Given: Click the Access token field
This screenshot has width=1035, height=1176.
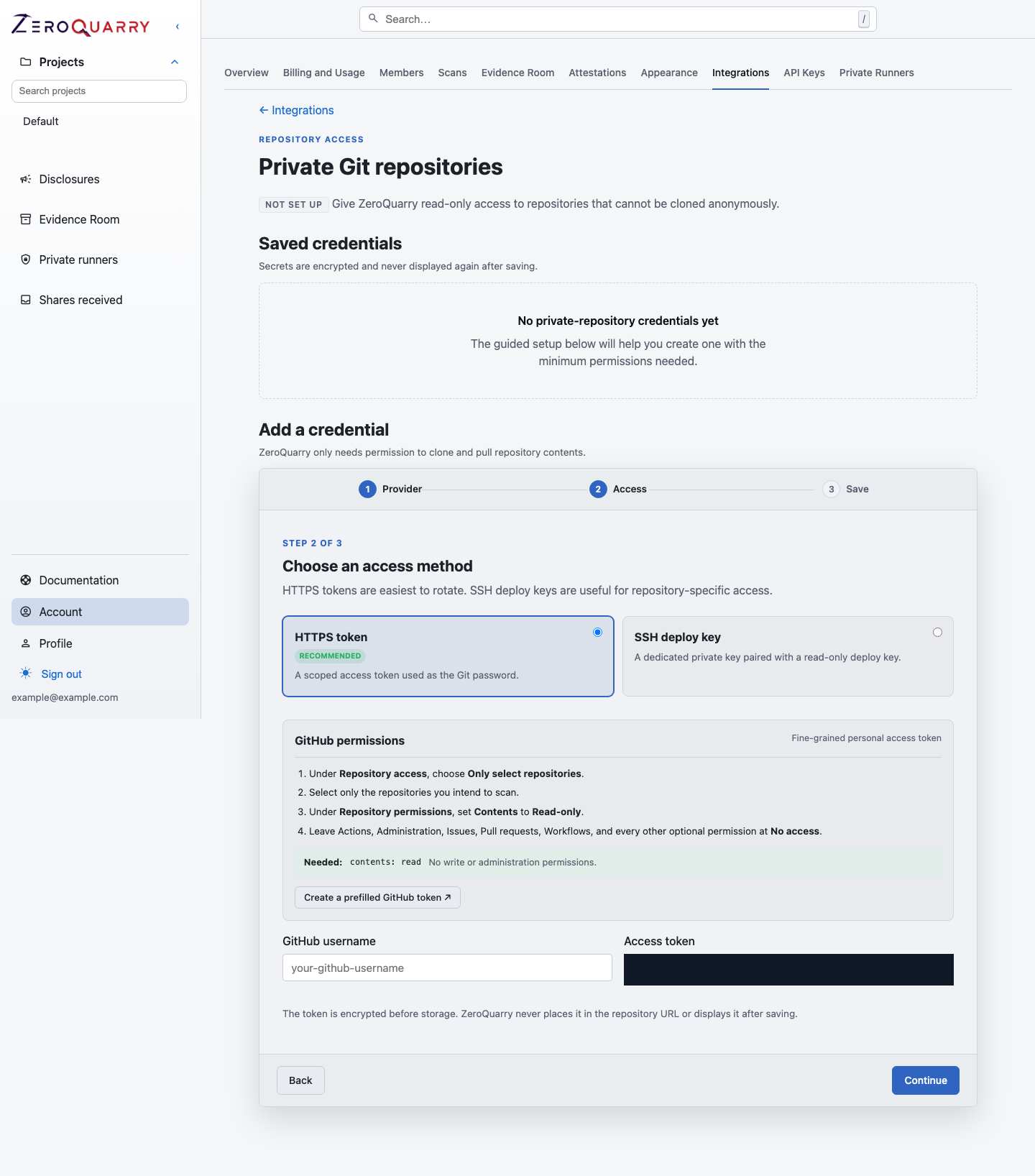Looking at the screenshot, I should [x=788, y=970].
